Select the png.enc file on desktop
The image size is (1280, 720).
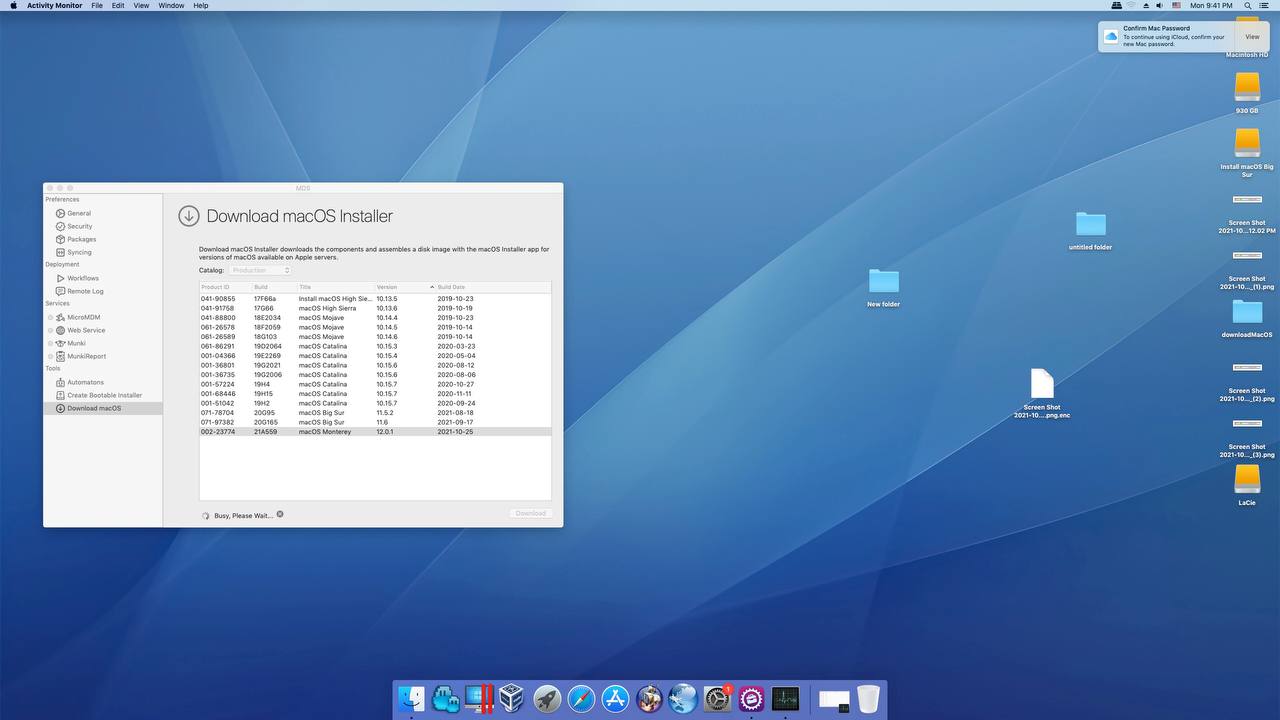1042,393
